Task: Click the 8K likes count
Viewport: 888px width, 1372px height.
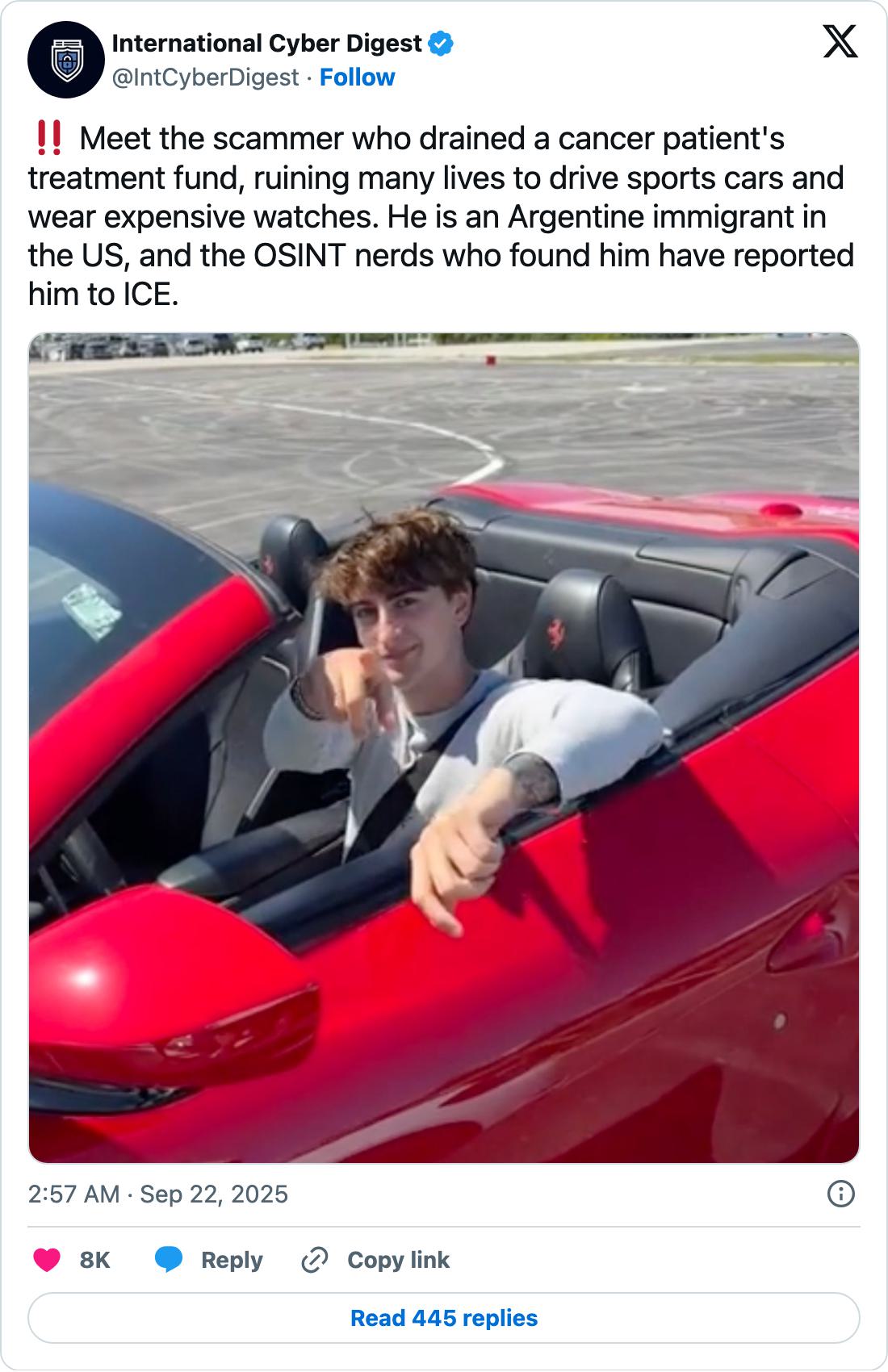Action: pyautogui.click(x=94, y=1260)
